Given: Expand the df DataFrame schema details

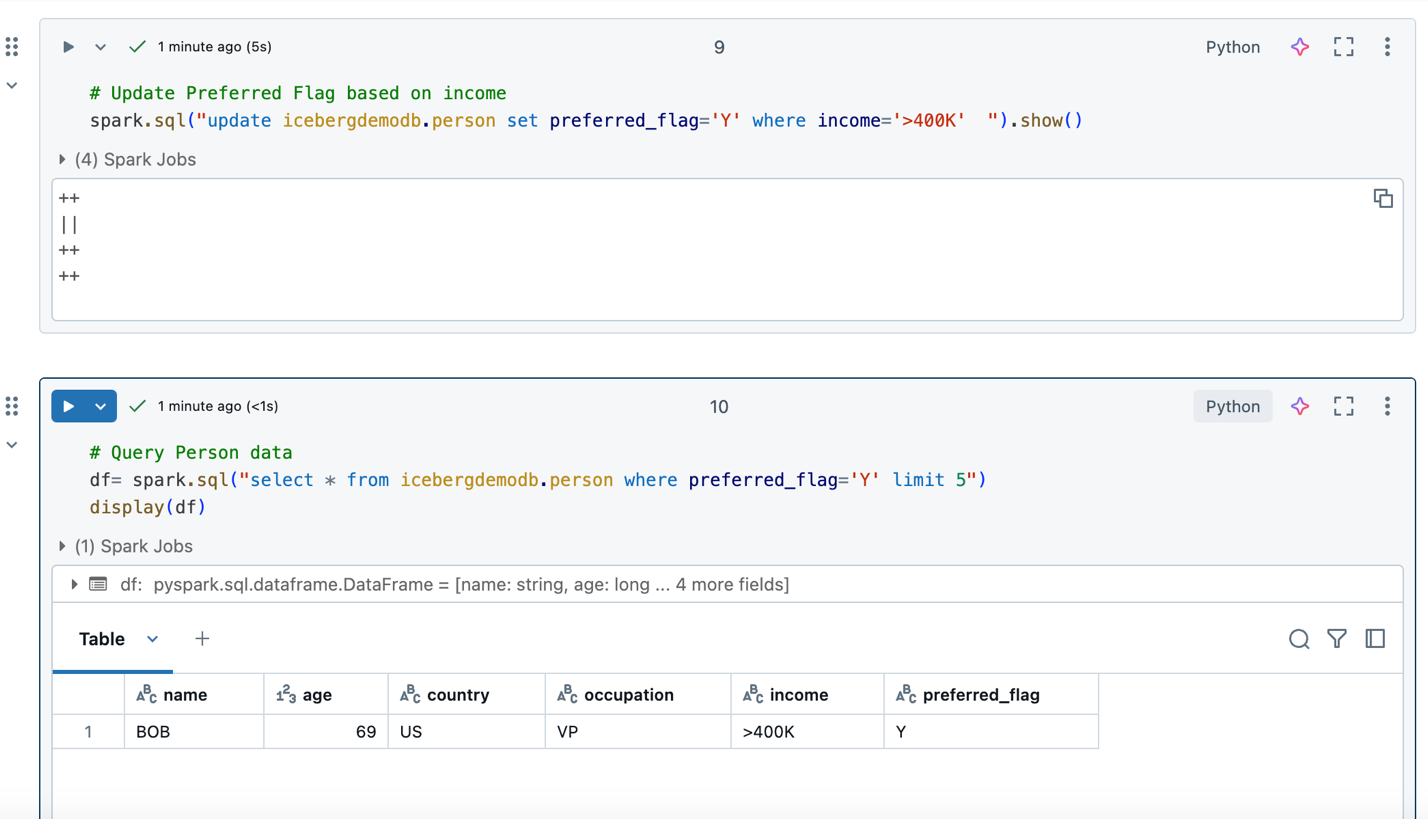Looking at the screenshot, I should [74, 584].
